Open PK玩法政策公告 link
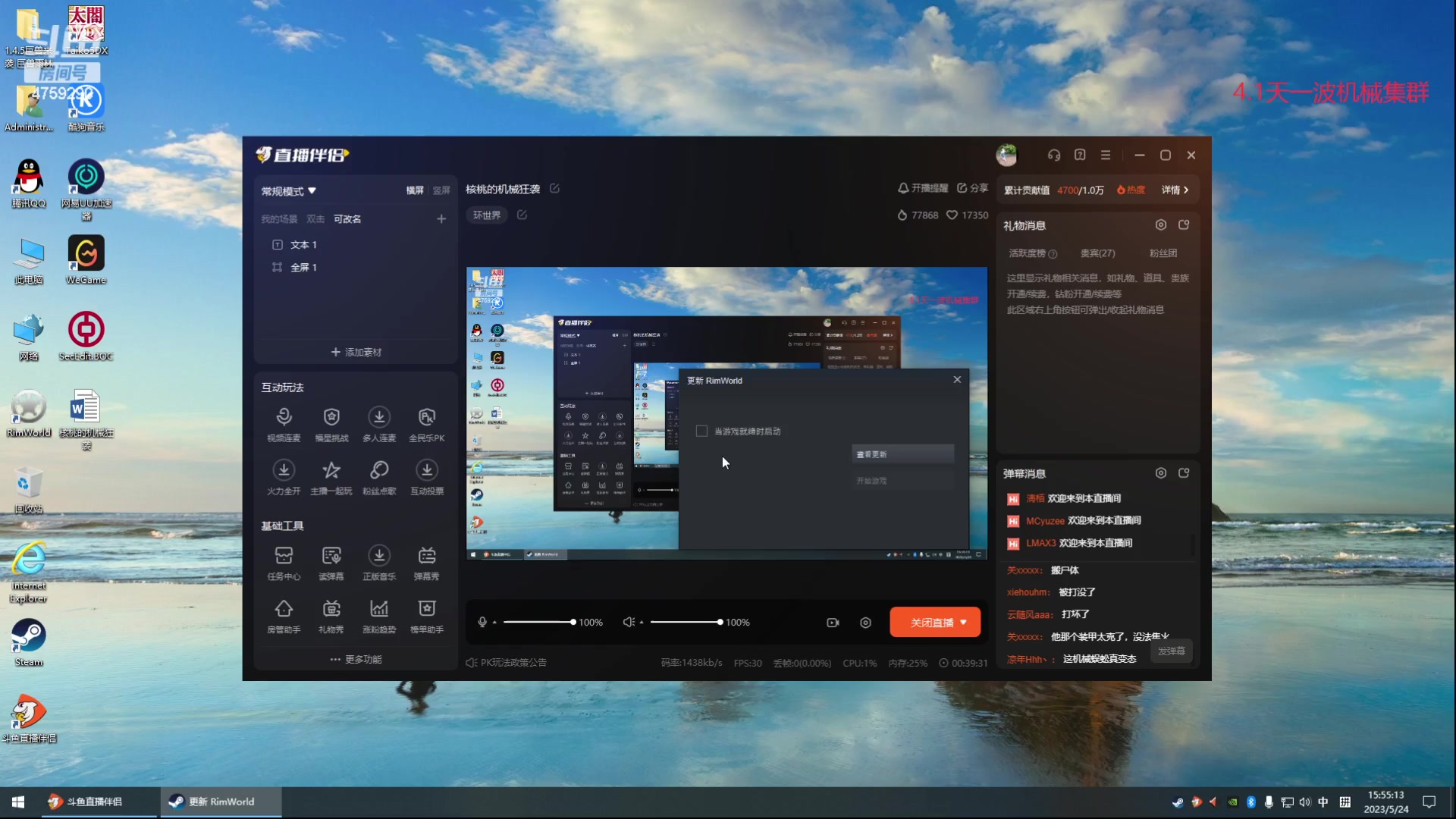Viewport: 1456px width, 819px height. [x=506, y=662]
